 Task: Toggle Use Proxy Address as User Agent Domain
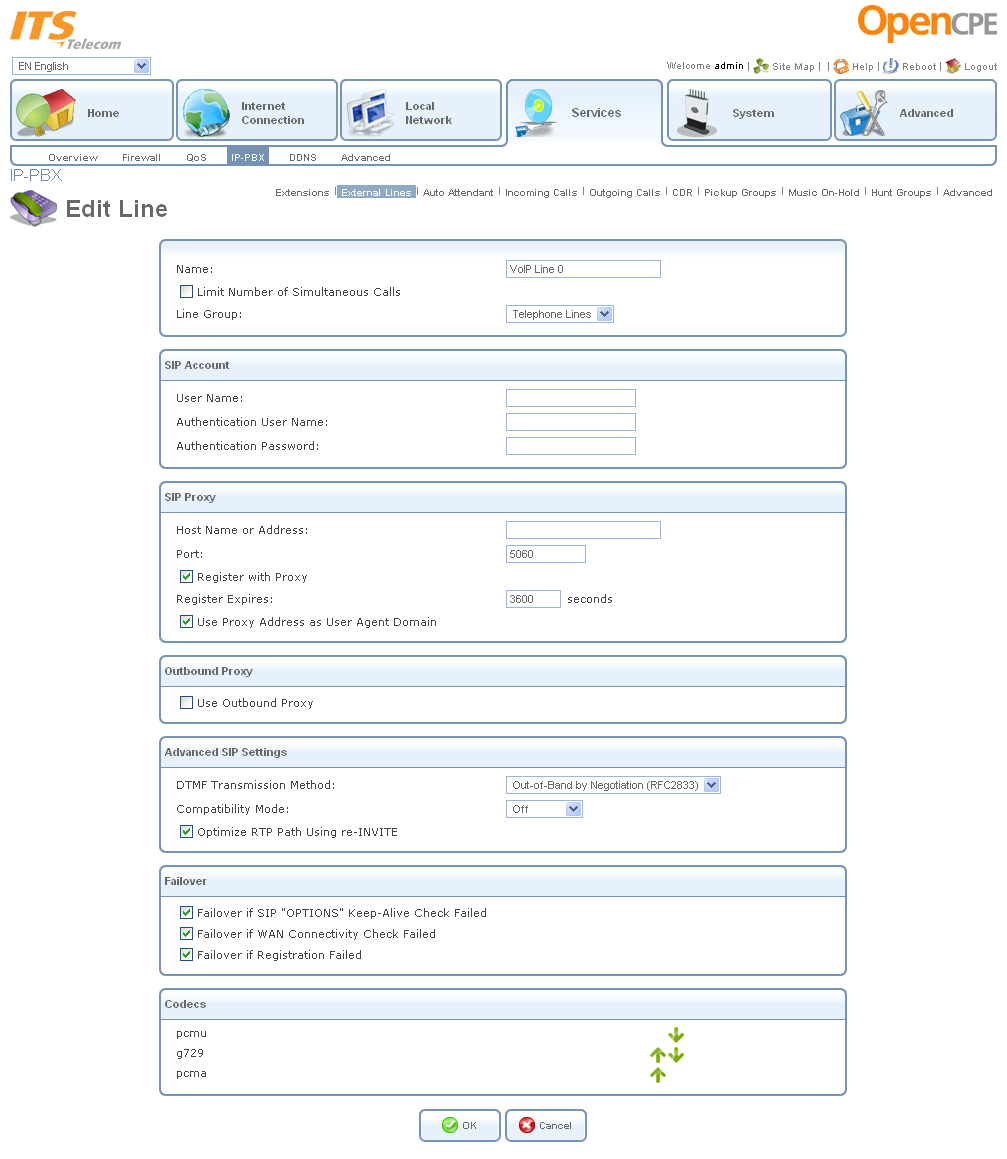[x=186, y=622]
